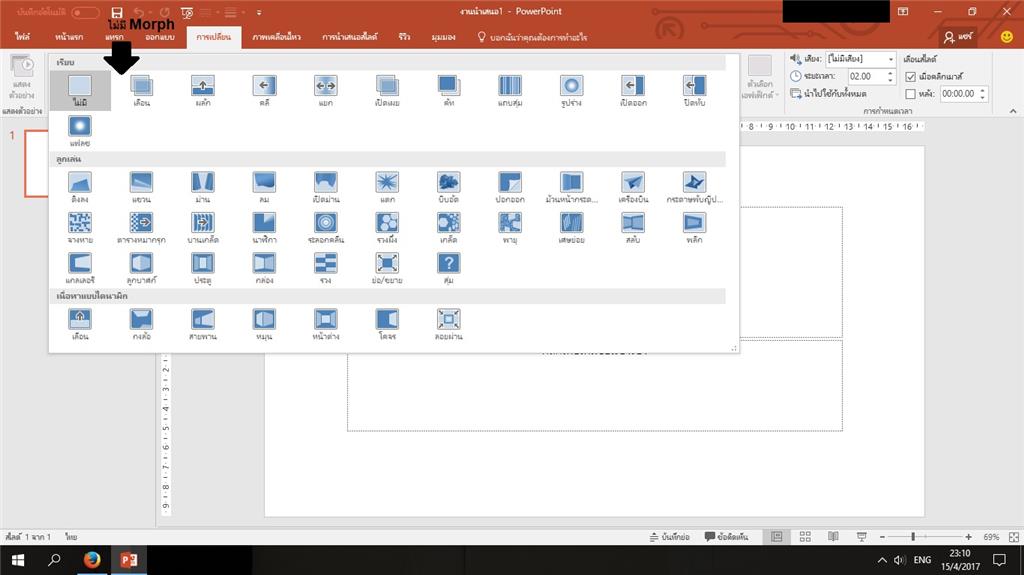1024x575 pixels.
Task: Choose the Conveyor dynamic content transition
Action: click(202, 324)
